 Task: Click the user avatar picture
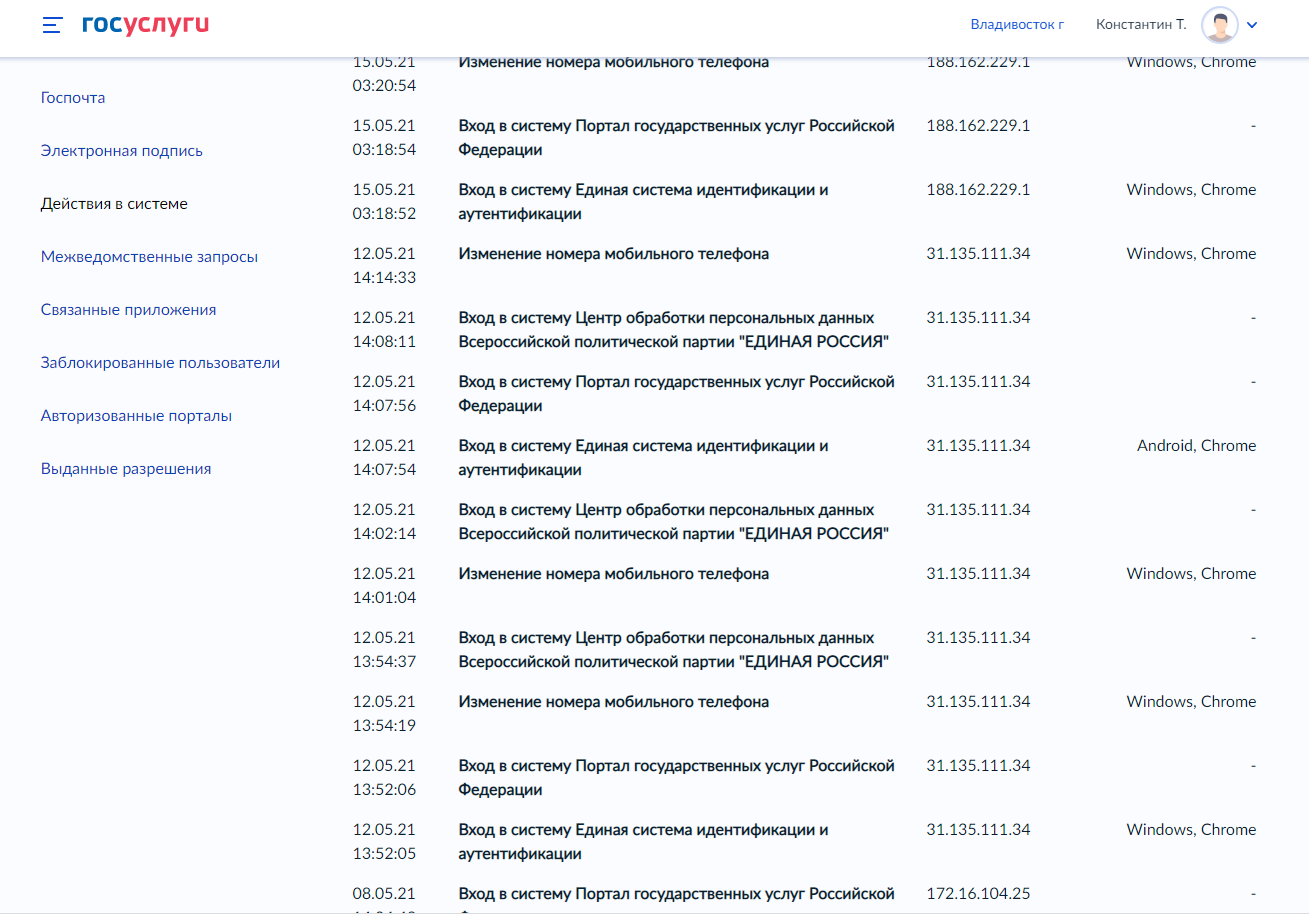(1219, 25)
